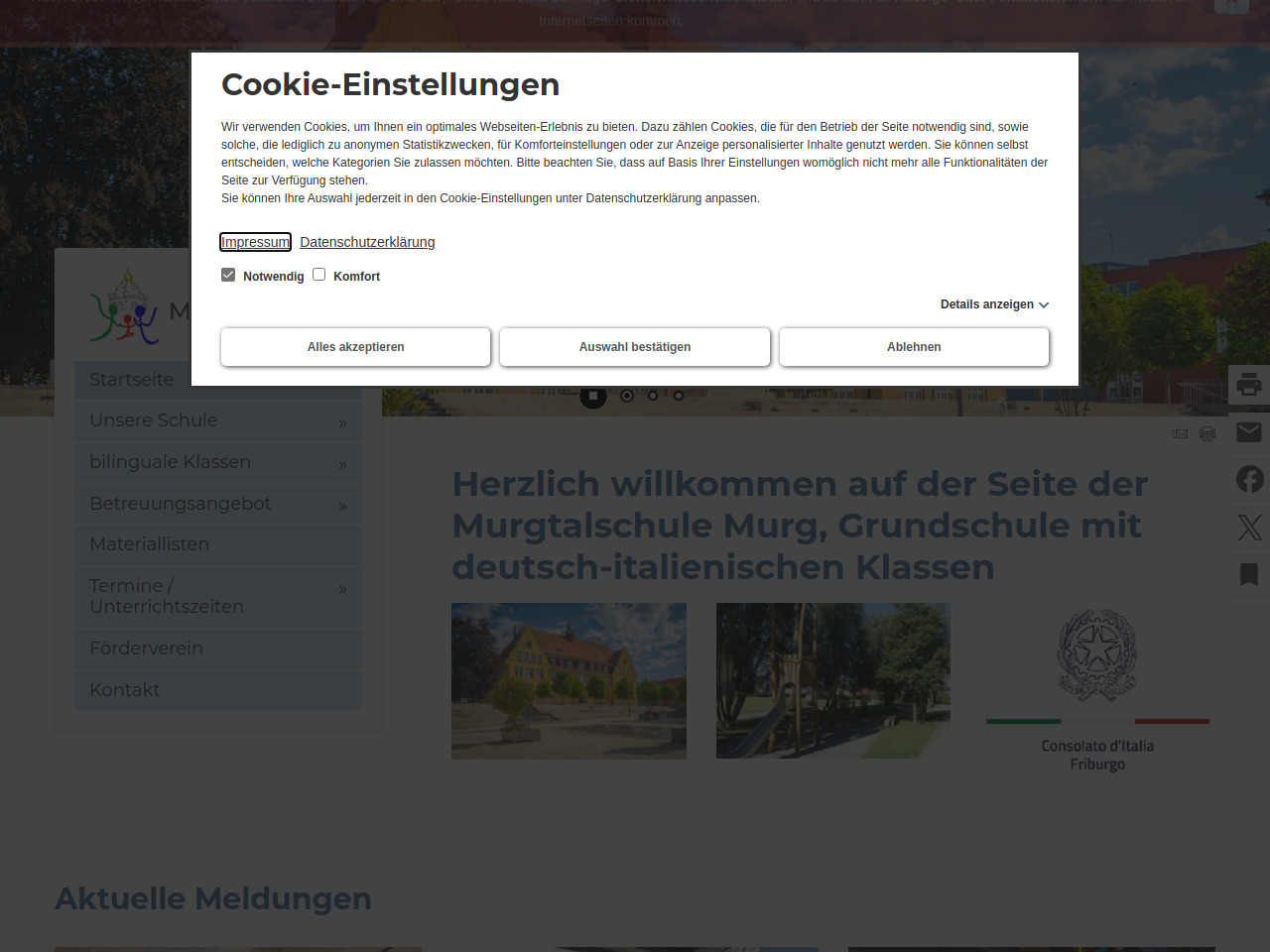Click the bookmark icon in sidebar

point(1249,574)
